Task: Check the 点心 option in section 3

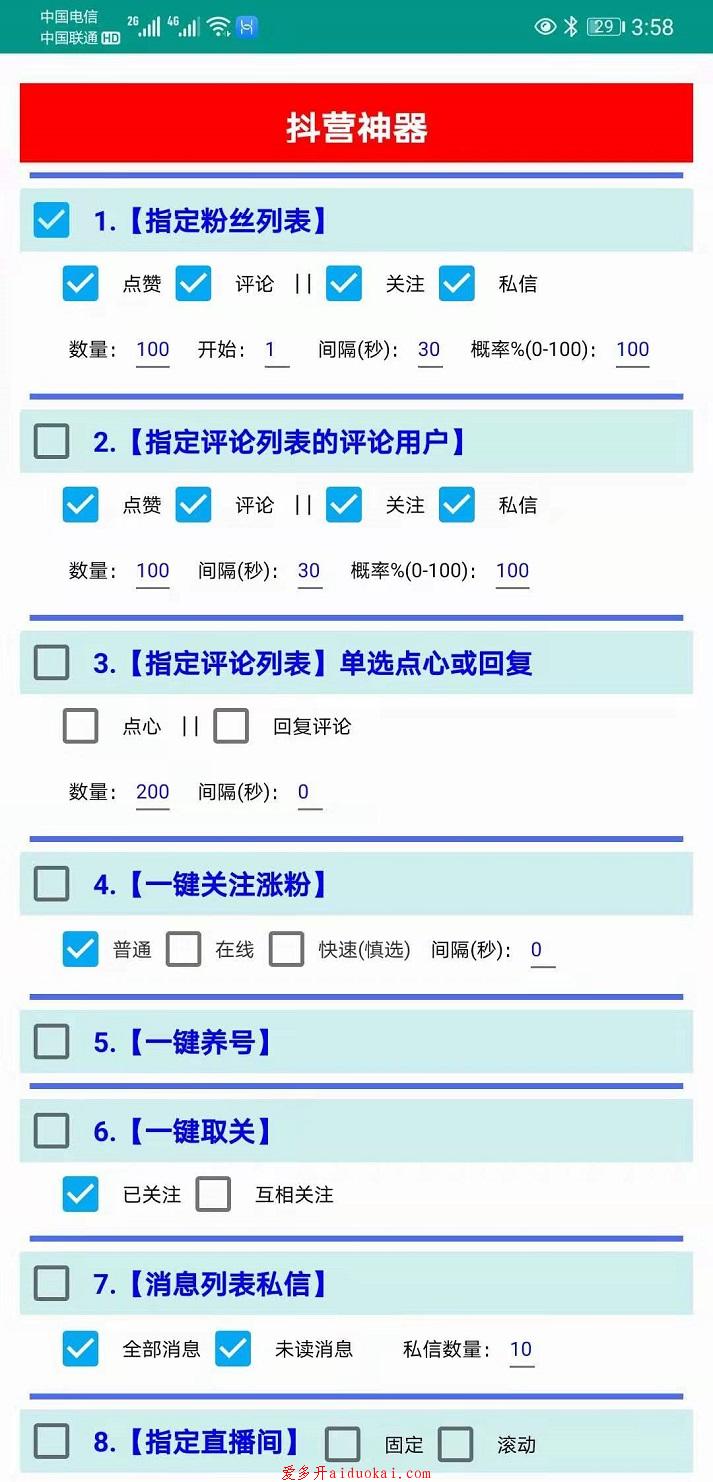Action: [x=81, y=726]
